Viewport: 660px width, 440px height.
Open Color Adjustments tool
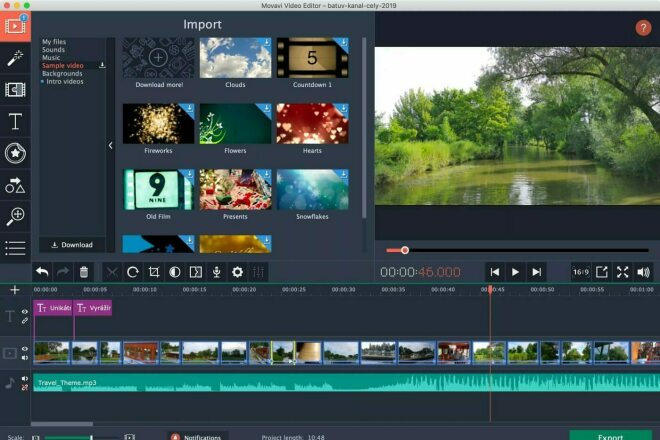[x=175, y=272]
